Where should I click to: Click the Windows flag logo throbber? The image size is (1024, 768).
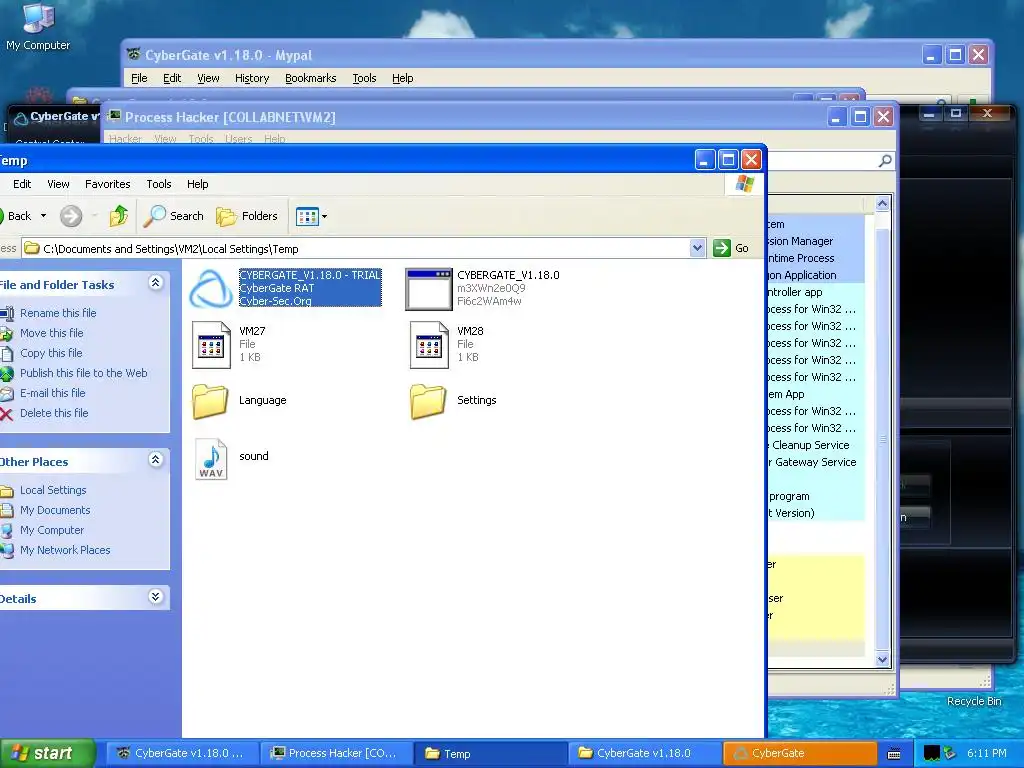point(744,184)
